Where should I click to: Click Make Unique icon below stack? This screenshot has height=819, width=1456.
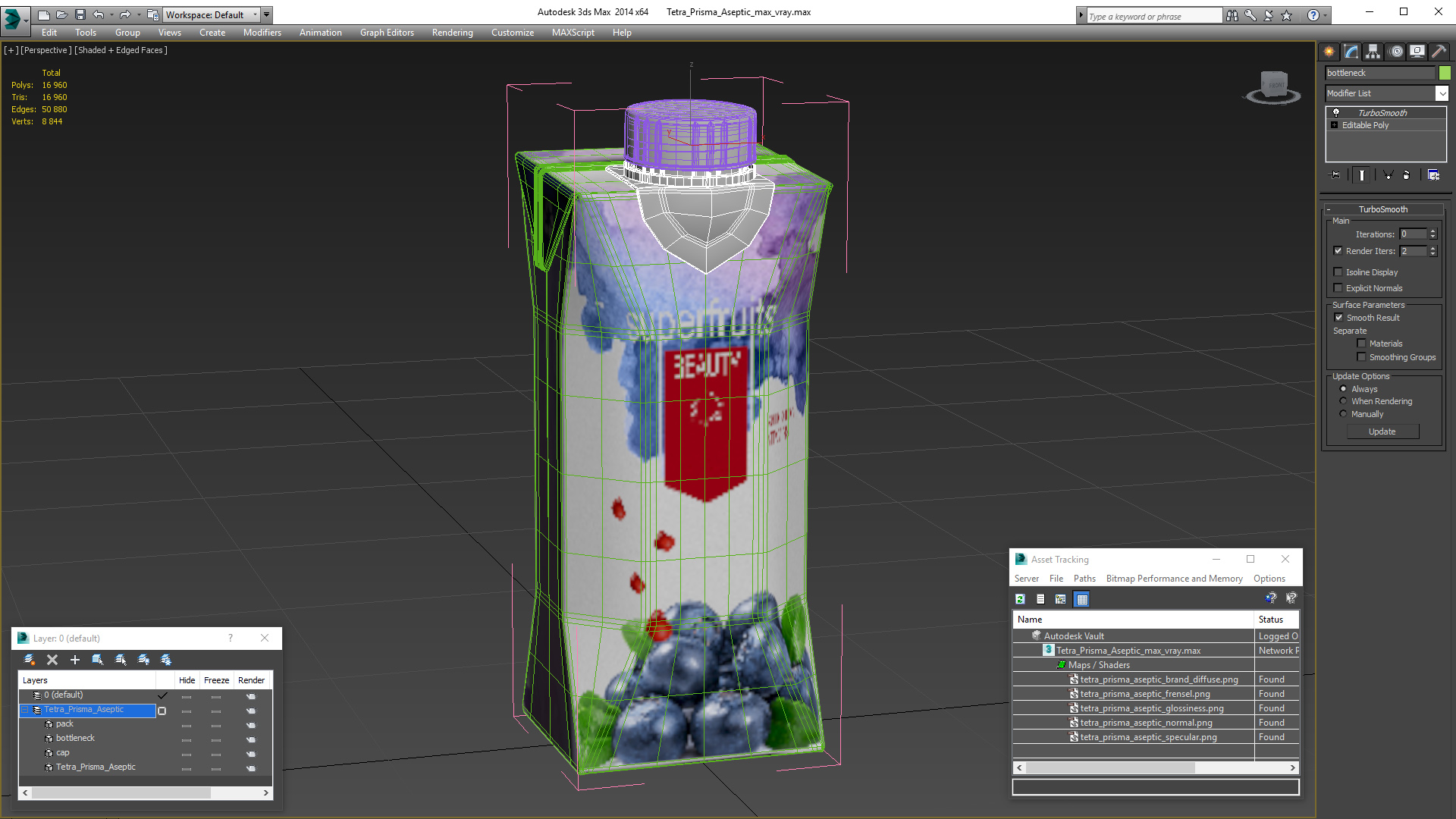tap(1389, 175)
